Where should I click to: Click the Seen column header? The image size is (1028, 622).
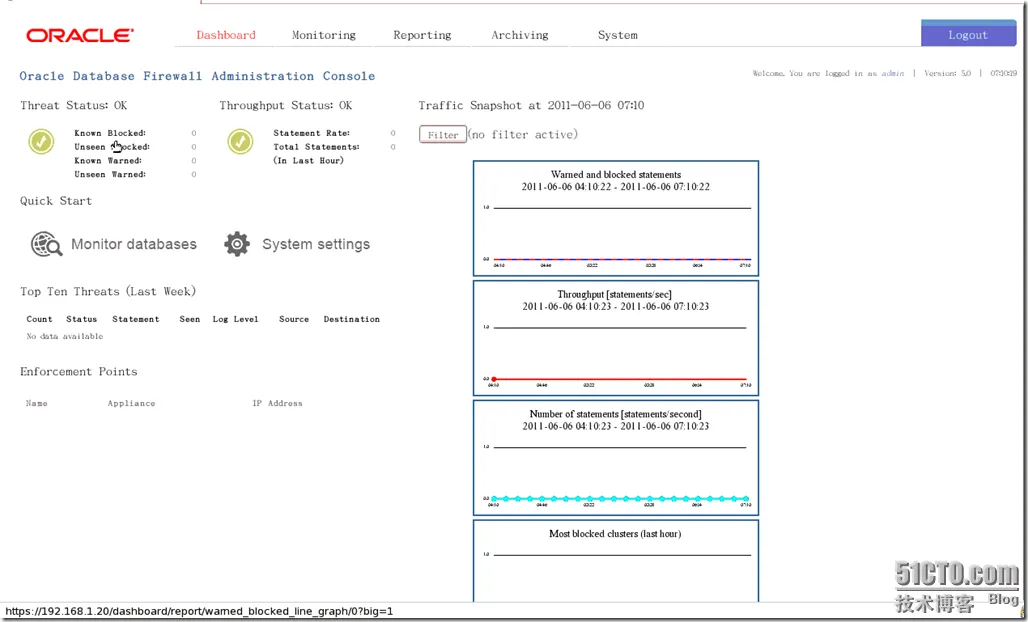(x=190, y=319)
